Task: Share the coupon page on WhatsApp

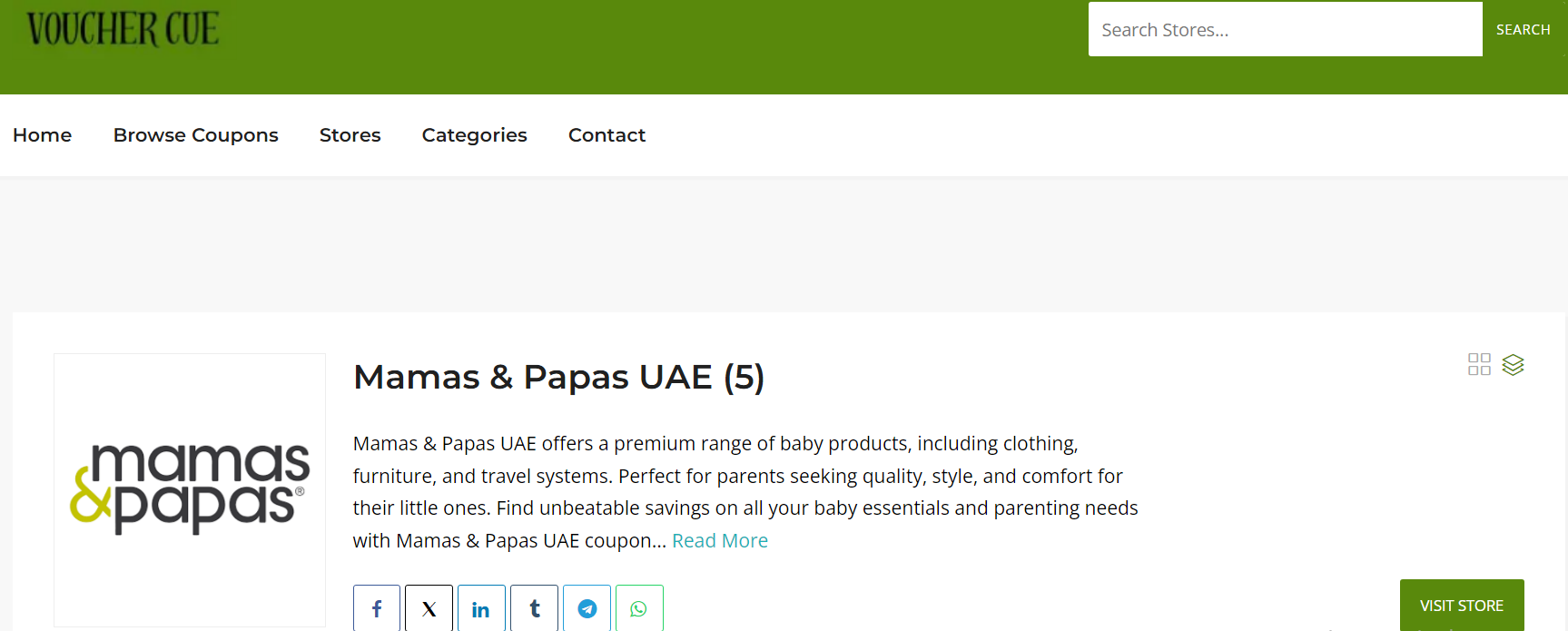Action: click(x=639, y=608)
